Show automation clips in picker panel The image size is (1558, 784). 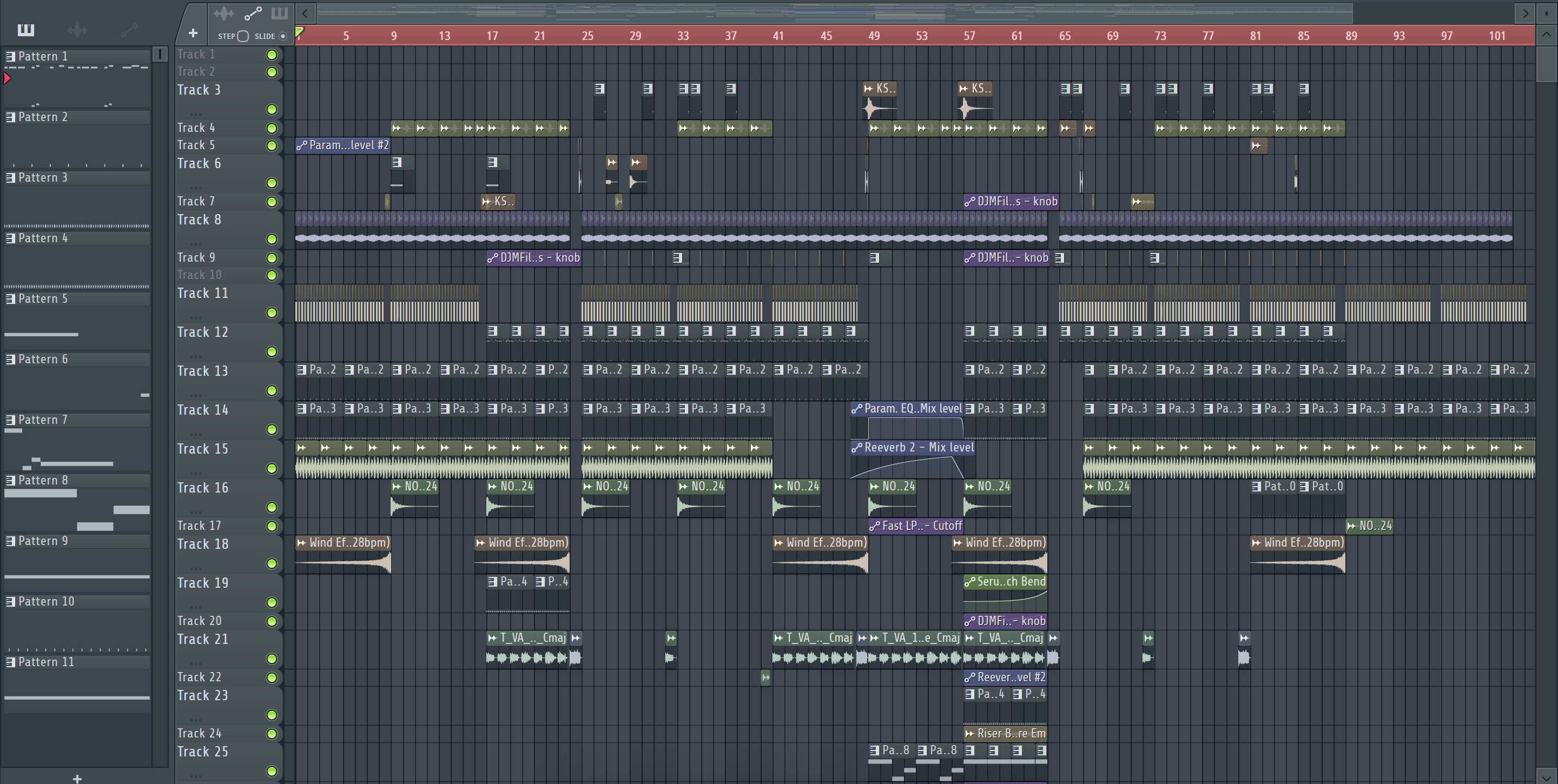click(129, 29)
